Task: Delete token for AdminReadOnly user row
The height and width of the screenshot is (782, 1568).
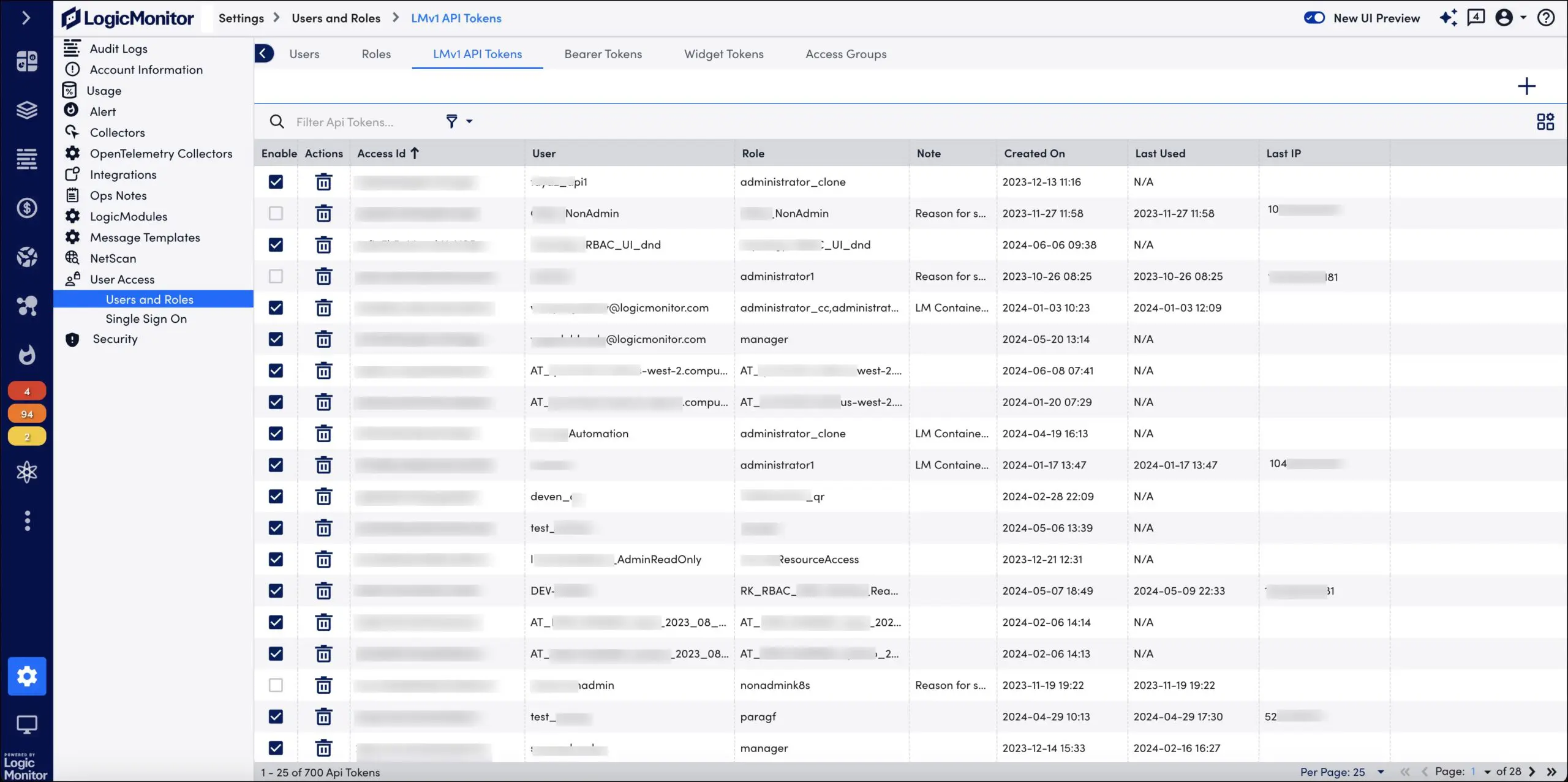Action: tap(323, 559)
